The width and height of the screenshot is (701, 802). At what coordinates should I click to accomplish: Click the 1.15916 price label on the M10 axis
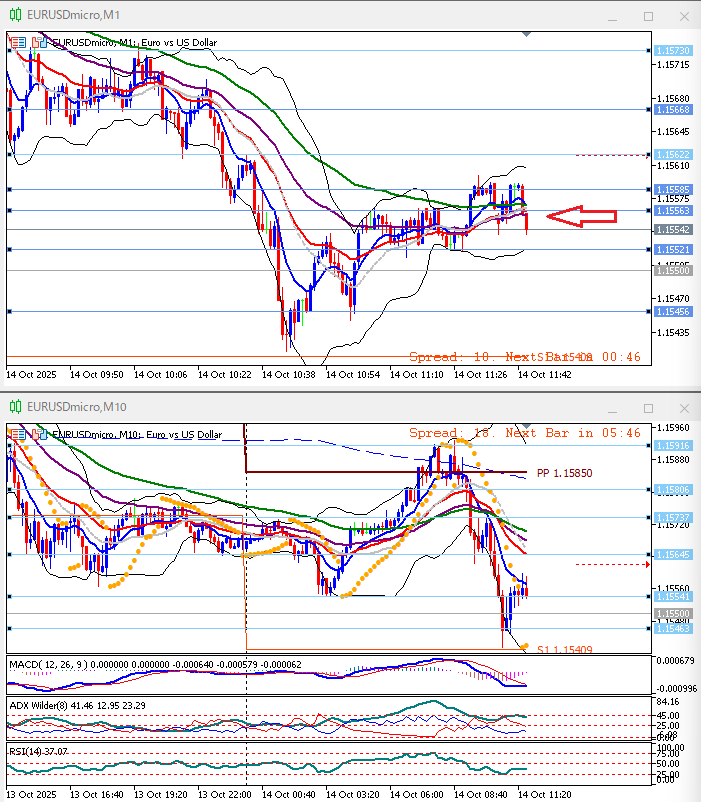point(672,446)
